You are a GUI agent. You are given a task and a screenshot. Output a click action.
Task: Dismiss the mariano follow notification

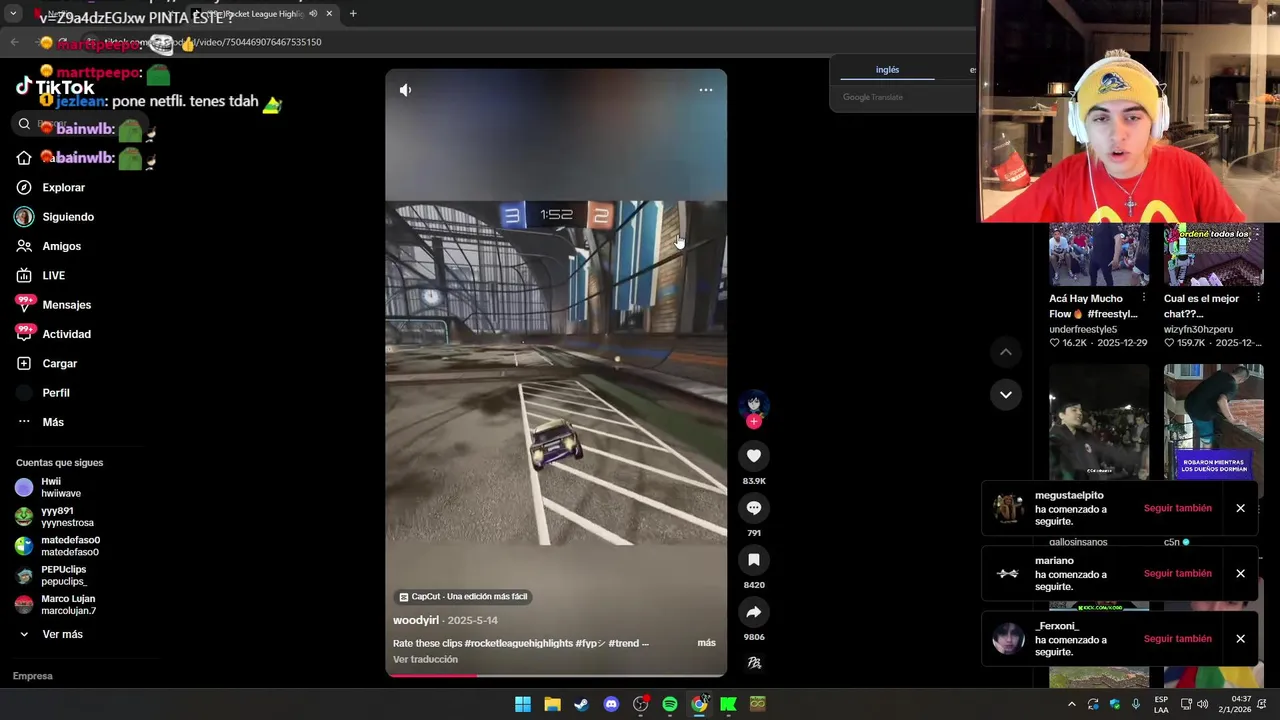(1240, 574)
